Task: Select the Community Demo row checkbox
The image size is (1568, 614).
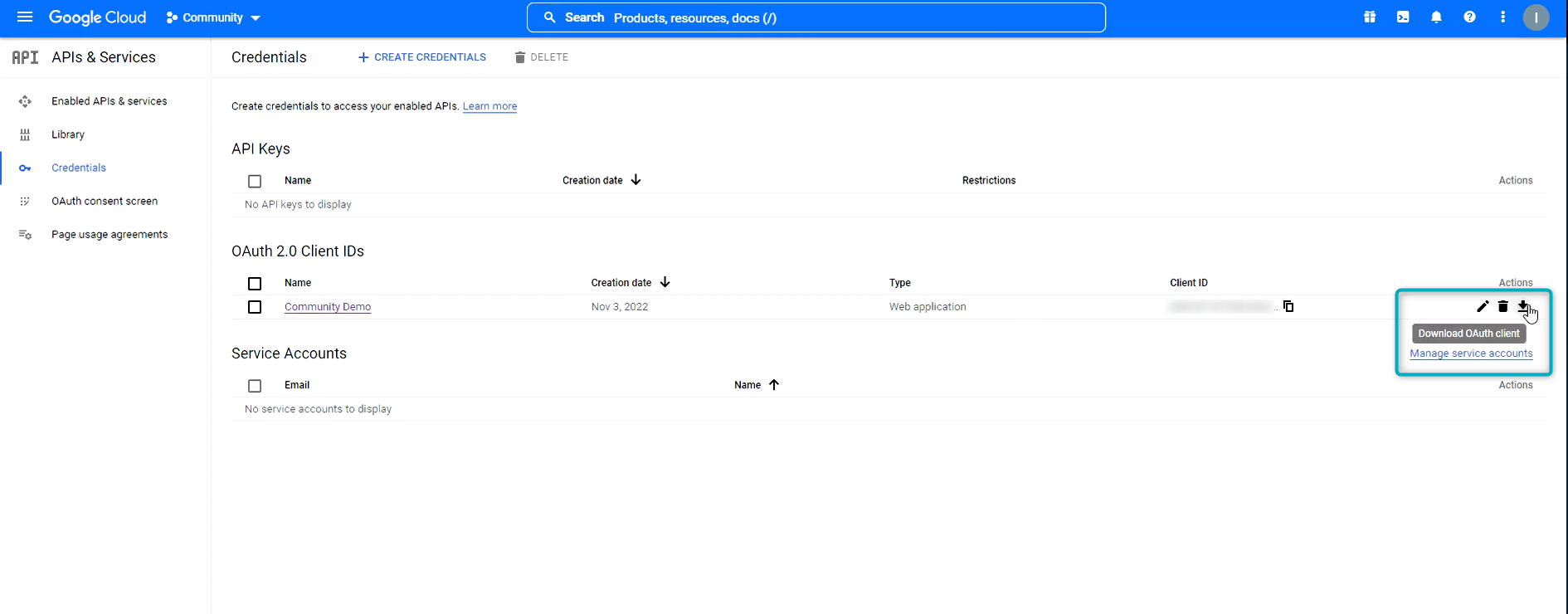Action: [255, 307]
